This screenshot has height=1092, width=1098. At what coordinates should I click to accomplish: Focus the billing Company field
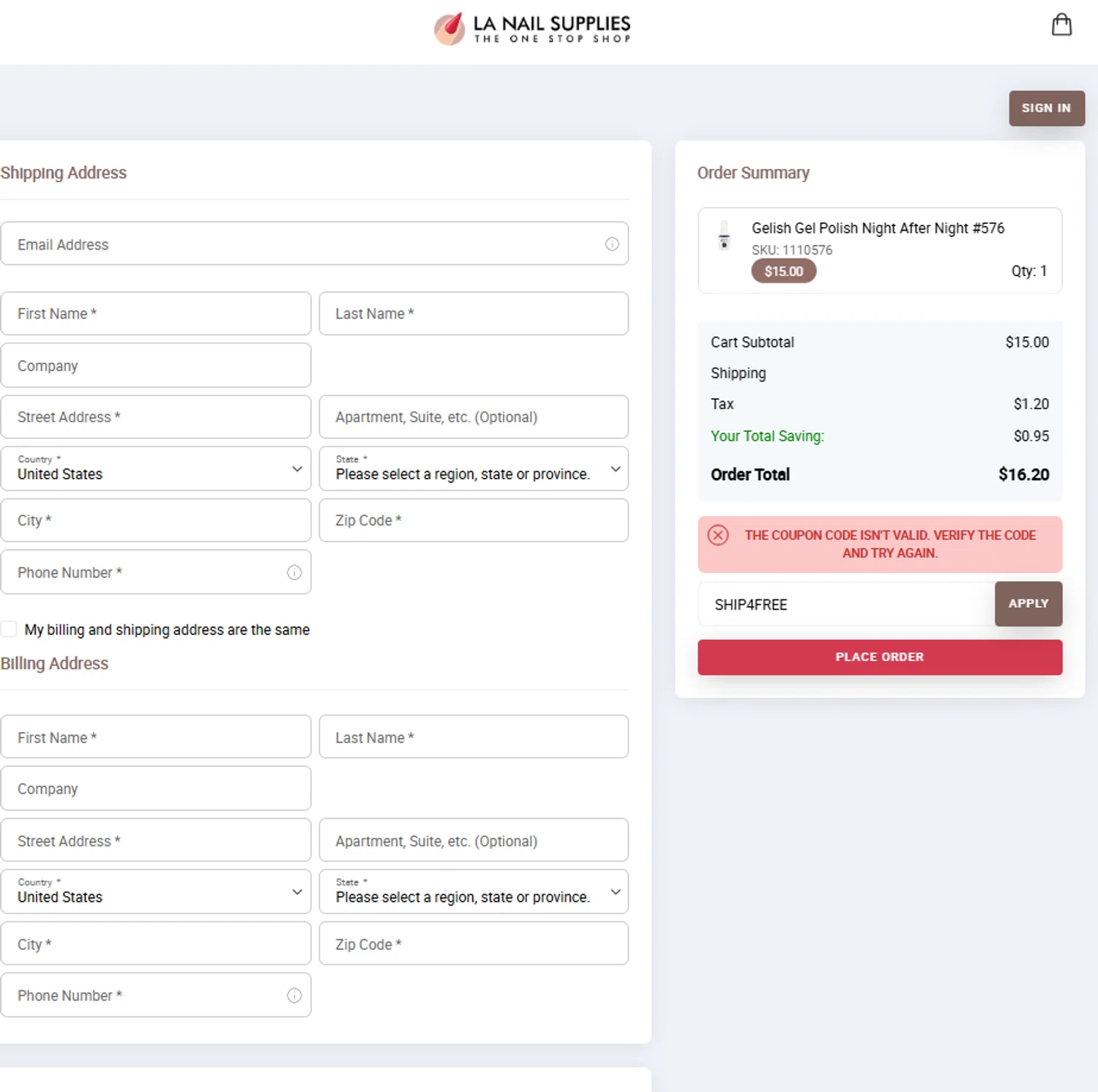click(x=156, y=788)
